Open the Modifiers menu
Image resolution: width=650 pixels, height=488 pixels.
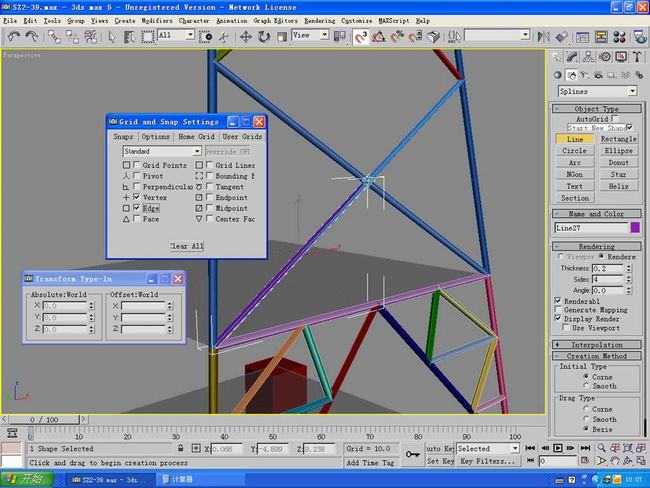(x=157, y=20)
